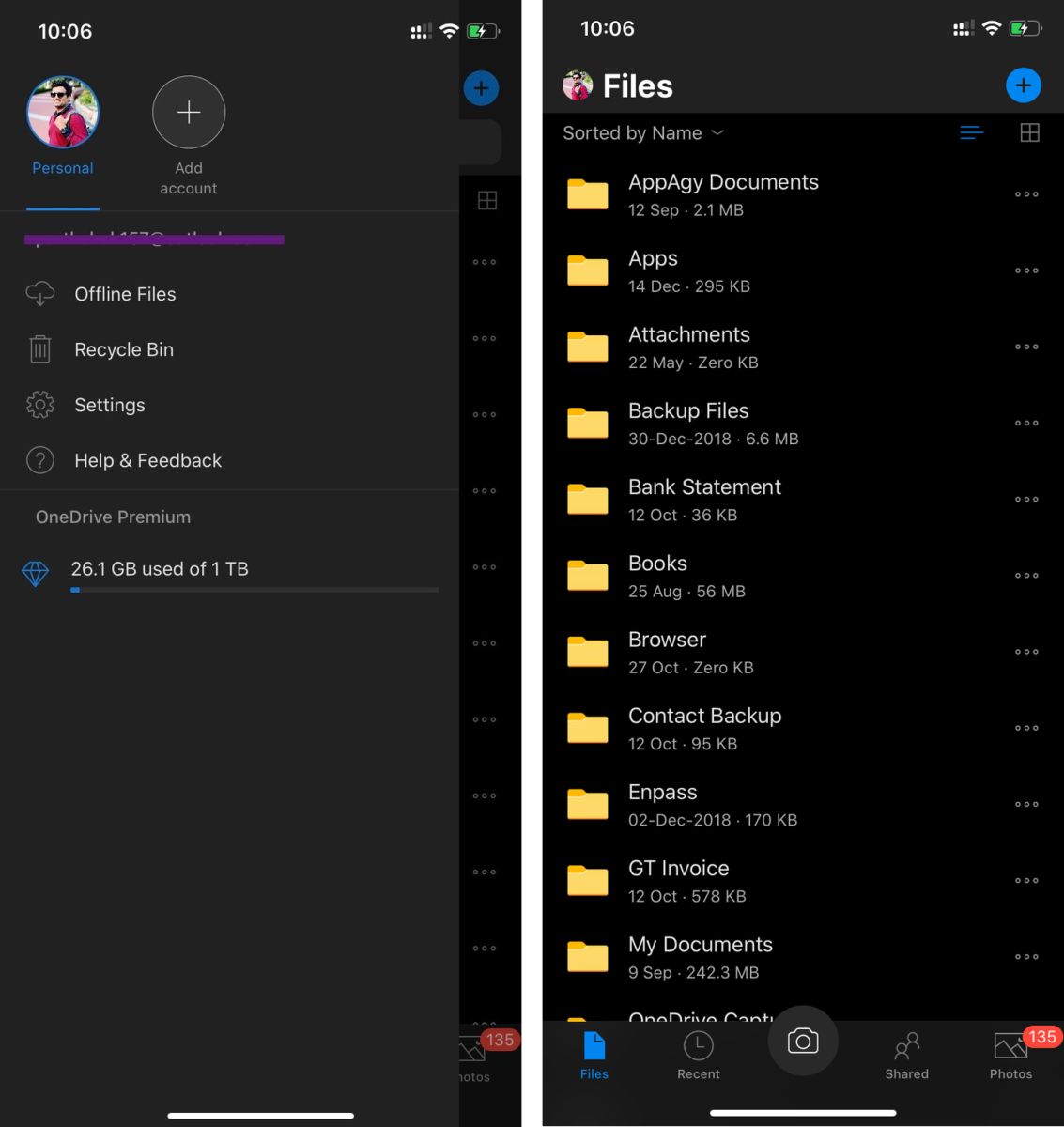Tap the Books folder icon
1064x1127 pixels.
coord(588,575)
